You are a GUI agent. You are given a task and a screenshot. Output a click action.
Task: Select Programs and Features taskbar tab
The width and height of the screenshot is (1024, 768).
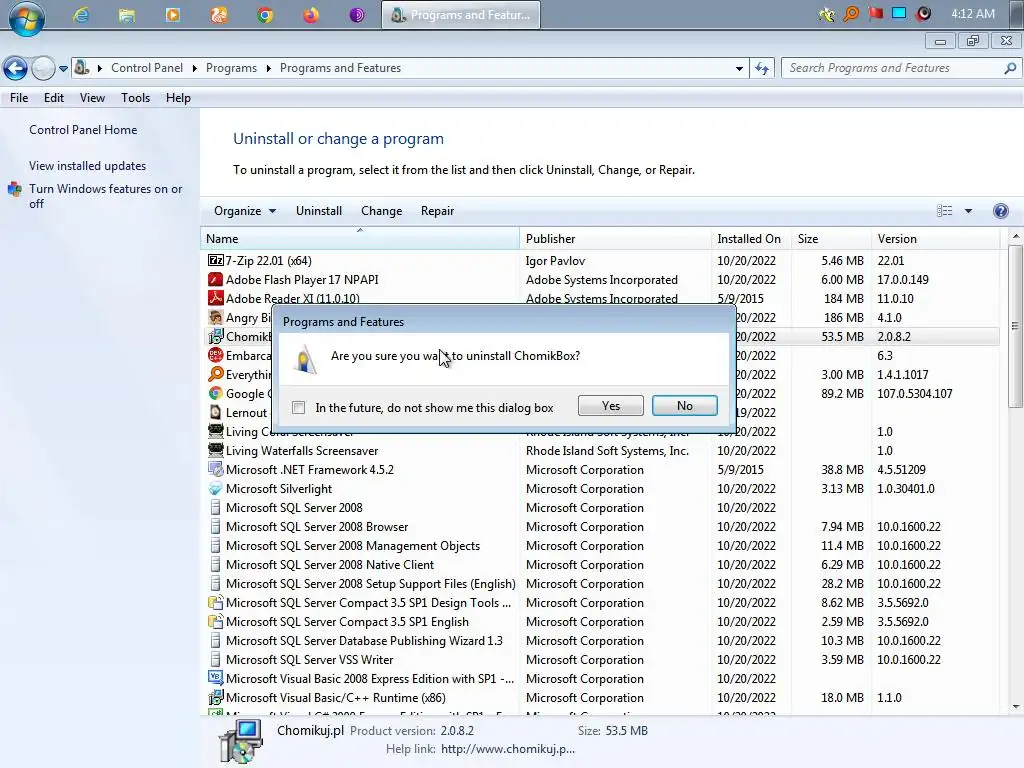pyautogui.click(x=461, y=14)
